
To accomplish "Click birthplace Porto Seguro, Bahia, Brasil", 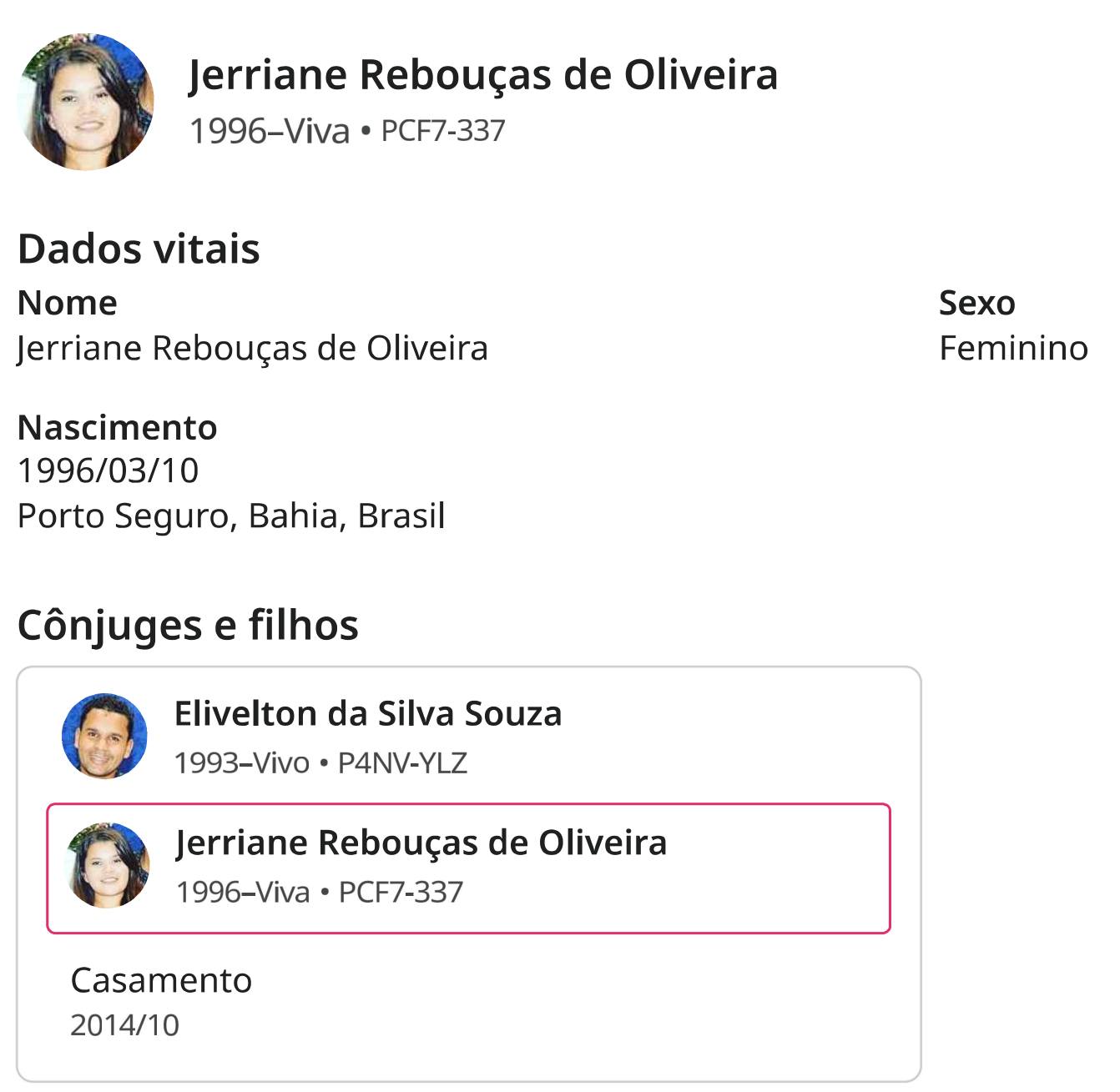I will (231, 516).
